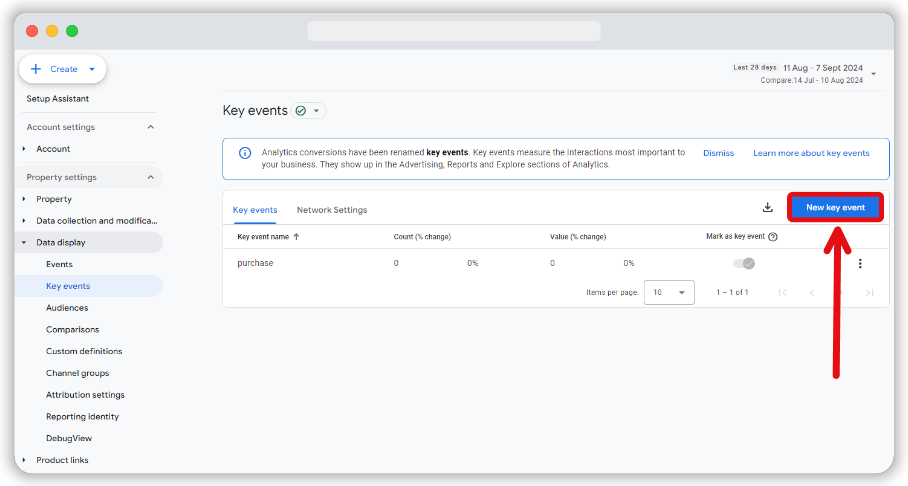Open the purchase row more options menu
The height and width of the screenshot is (486, 908).
[860, 264]
